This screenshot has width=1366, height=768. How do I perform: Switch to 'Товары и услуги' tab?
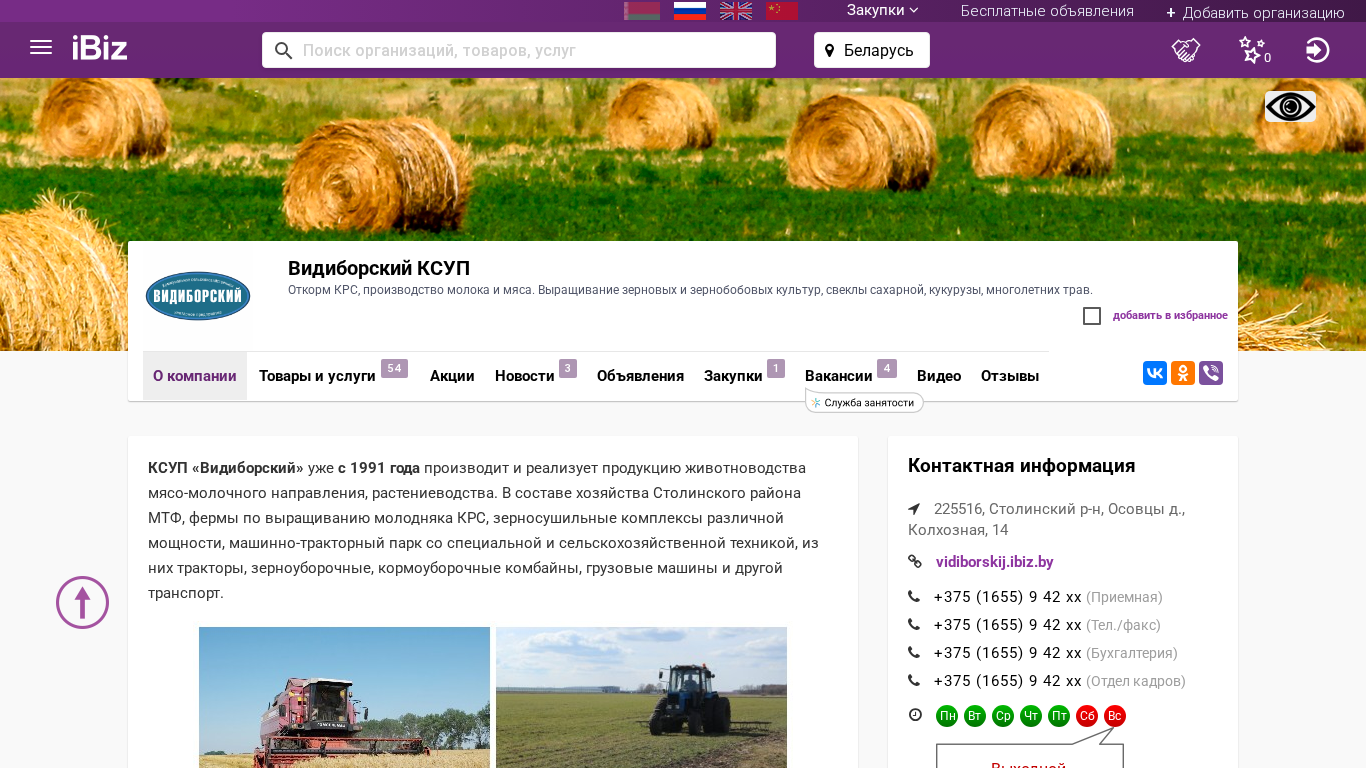click(x=317, y=376)
